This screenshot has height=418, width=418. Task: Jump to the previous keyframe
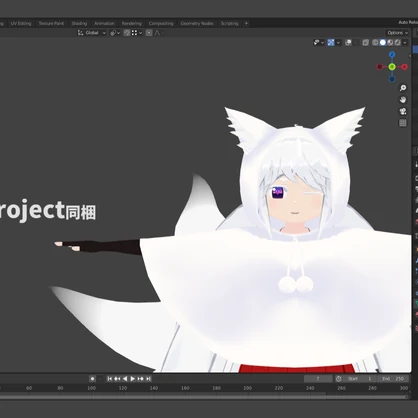(x=117, y=379)
